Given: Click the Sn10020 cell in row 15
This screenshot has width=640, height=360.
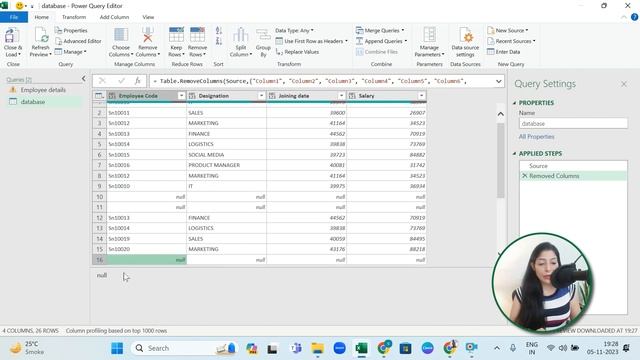Looking at the screenshot, I should click(x=147, y=249).
